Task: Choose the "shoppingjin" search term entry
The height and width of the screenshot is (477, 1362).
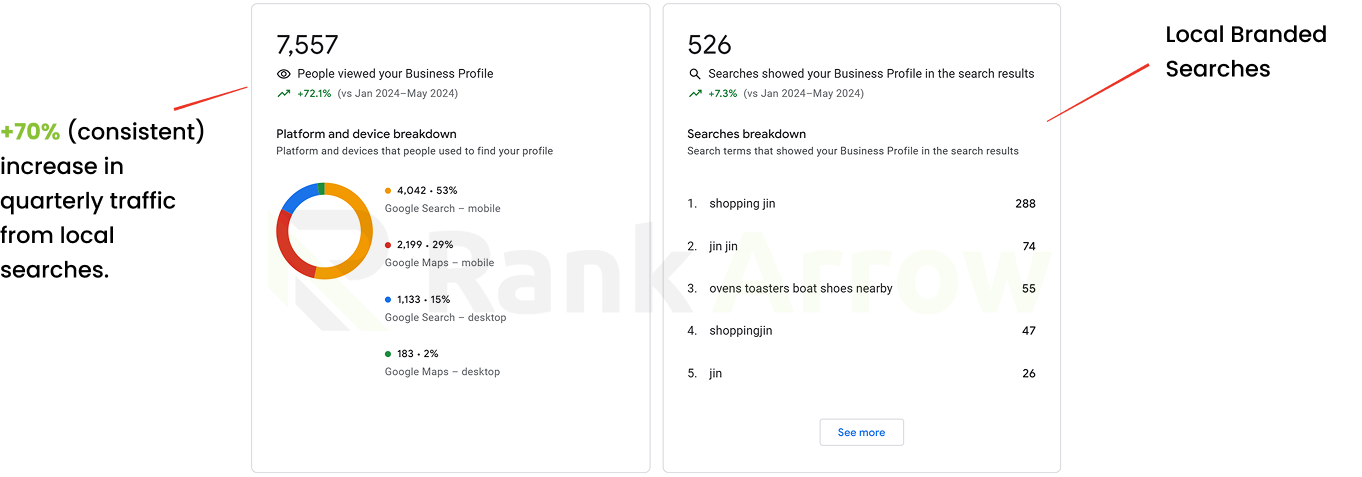Action: 740,331
